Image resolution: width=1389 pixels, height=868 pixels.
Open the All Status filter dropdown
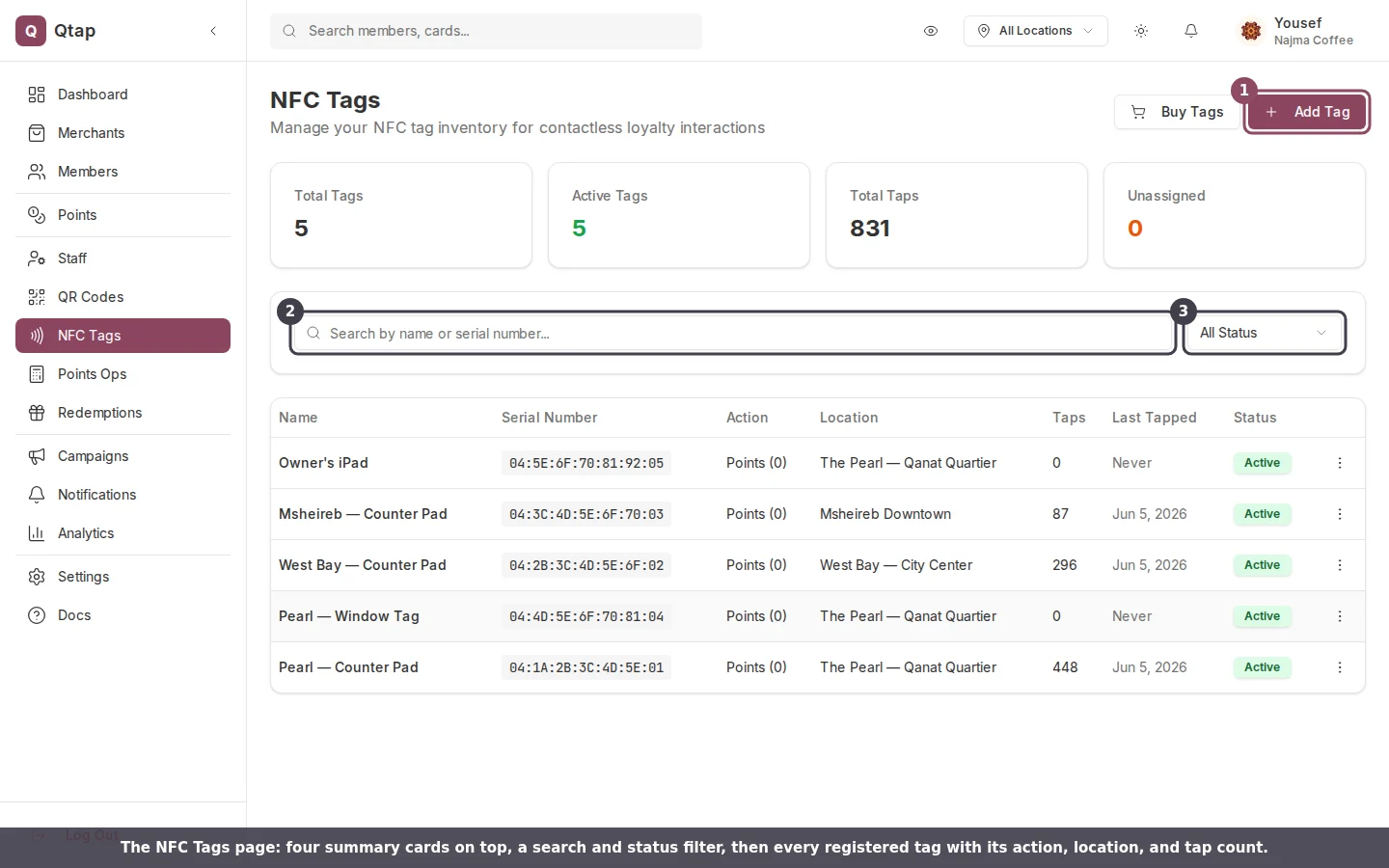pos(1264,333)
